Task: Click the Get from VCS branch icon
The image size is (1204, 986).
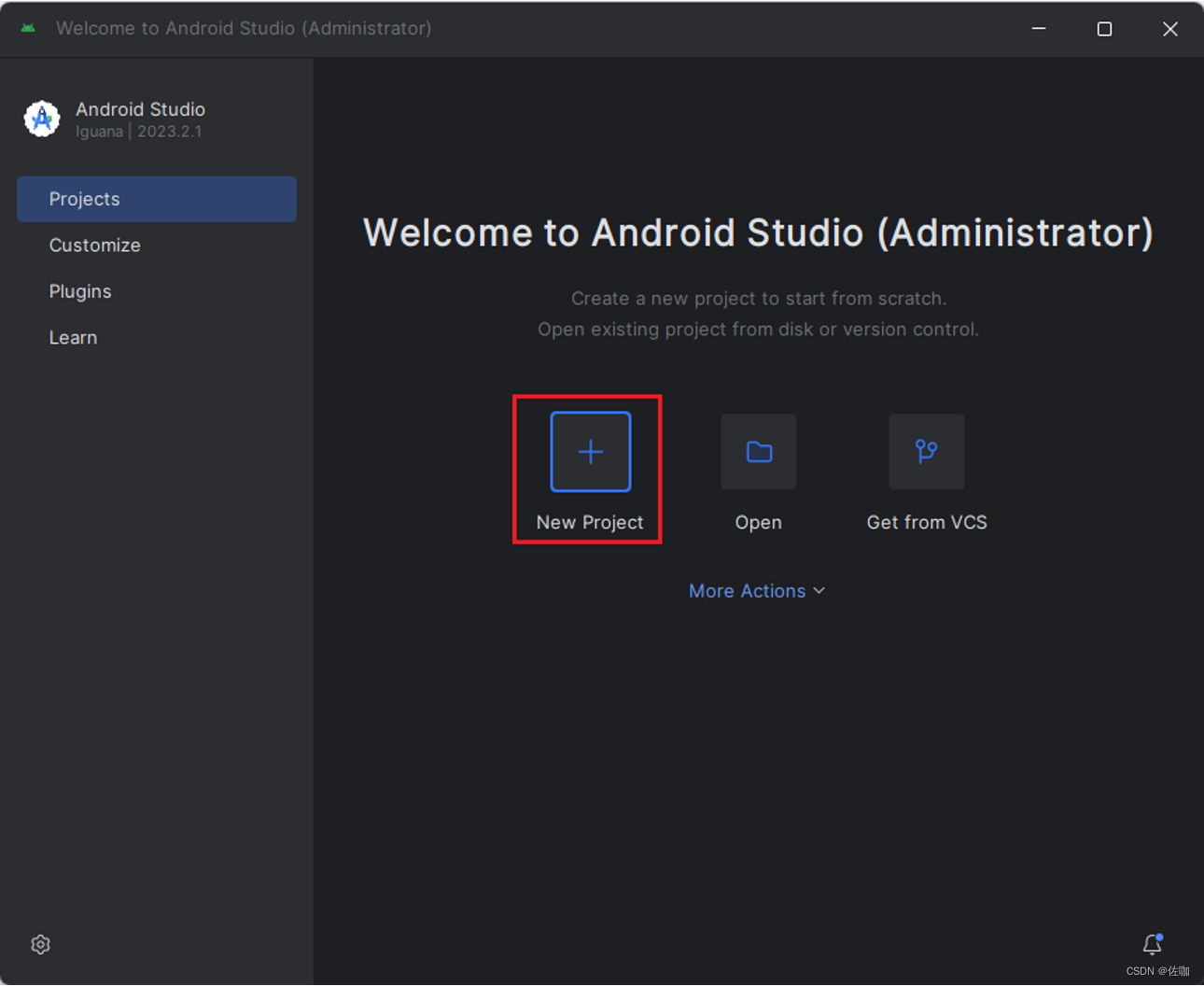Action: [x=927, y=452]
